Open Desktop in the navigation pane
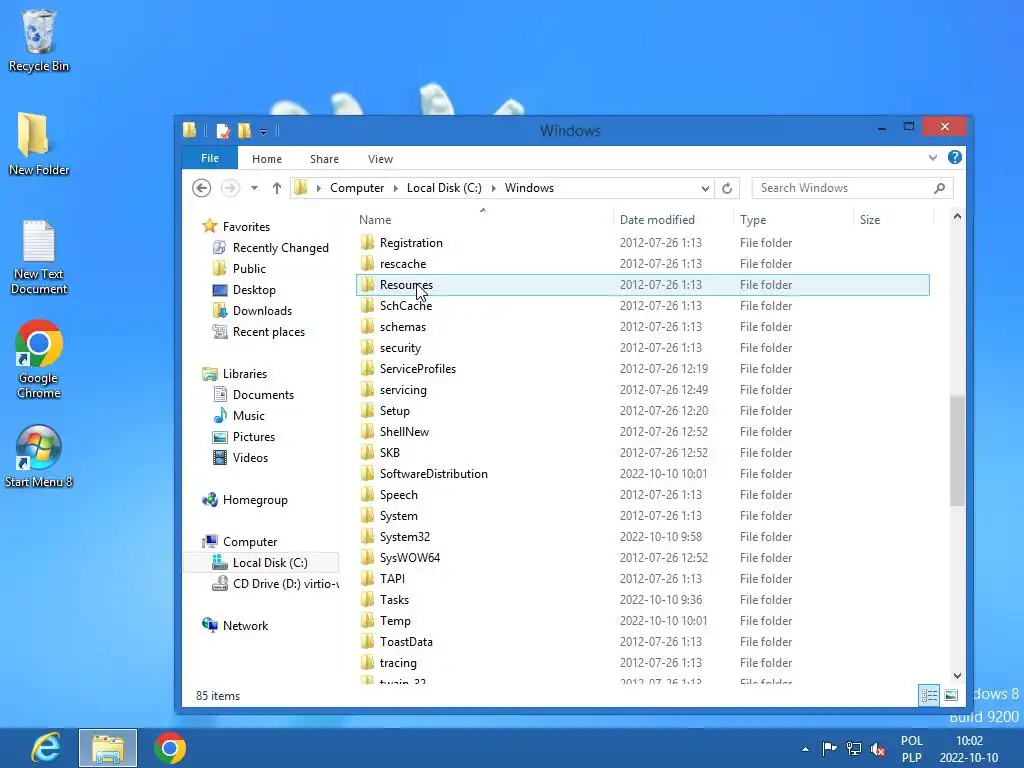This screenshot has height=768, width=1024. 254,289
